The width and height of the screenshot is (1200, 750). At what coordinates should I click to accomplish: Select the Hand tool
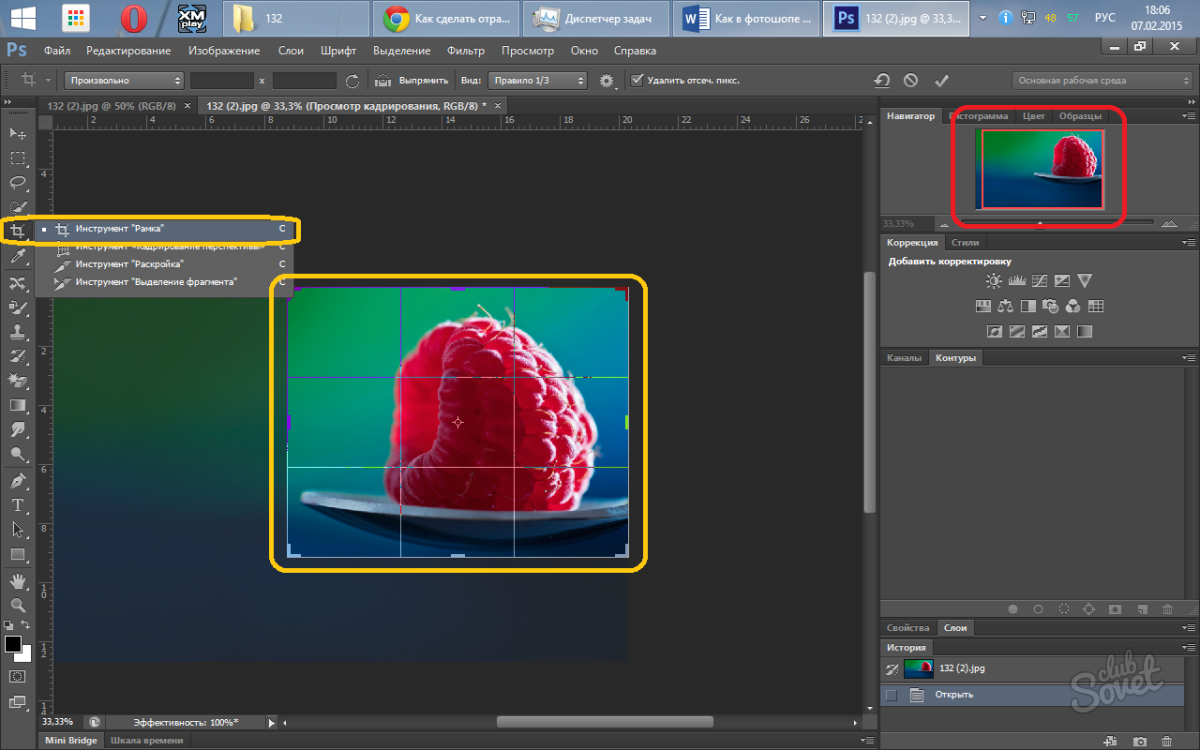[18, 581]
